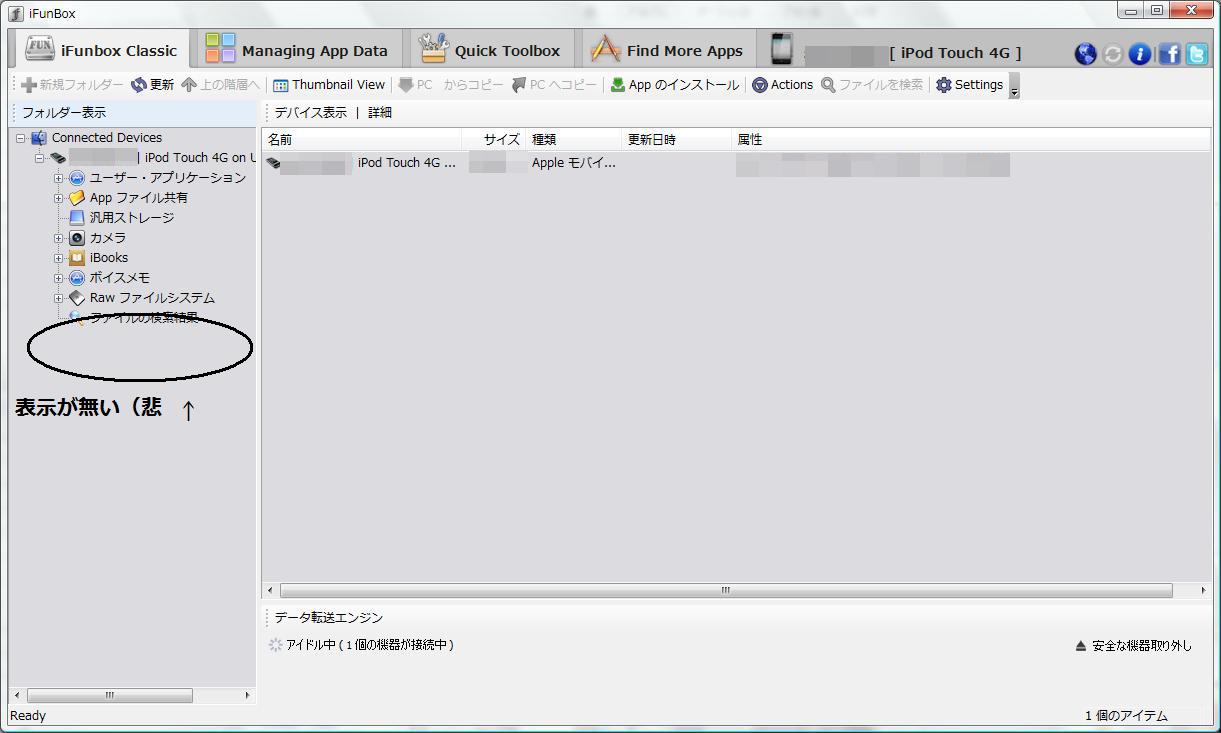Select ボイスメモ in the folder tree
The image size is (1221, 733).
tap(119, 278)
